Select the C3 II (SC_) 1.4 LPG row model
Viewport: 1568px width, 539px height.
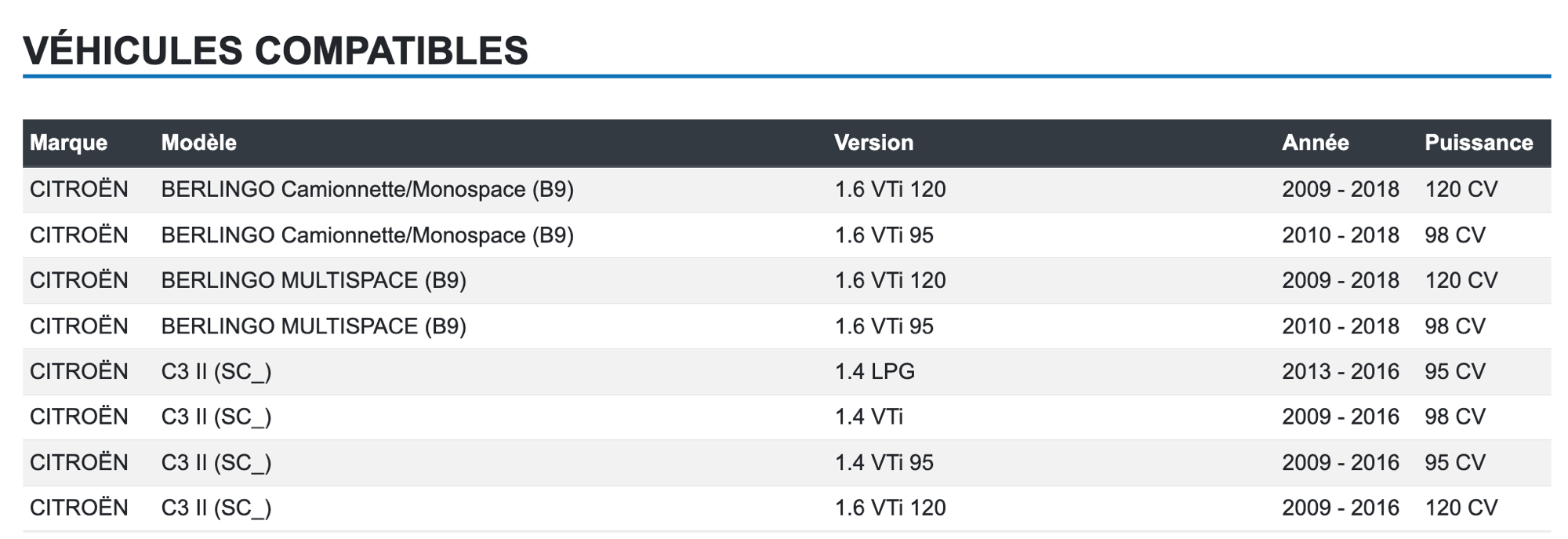216,371
